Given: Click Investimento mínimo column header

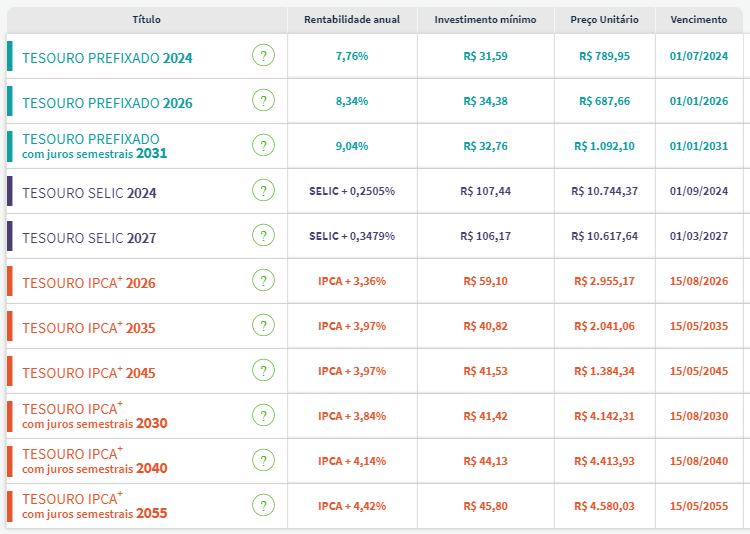Looking at the screenshot, I should pos(485,20).
